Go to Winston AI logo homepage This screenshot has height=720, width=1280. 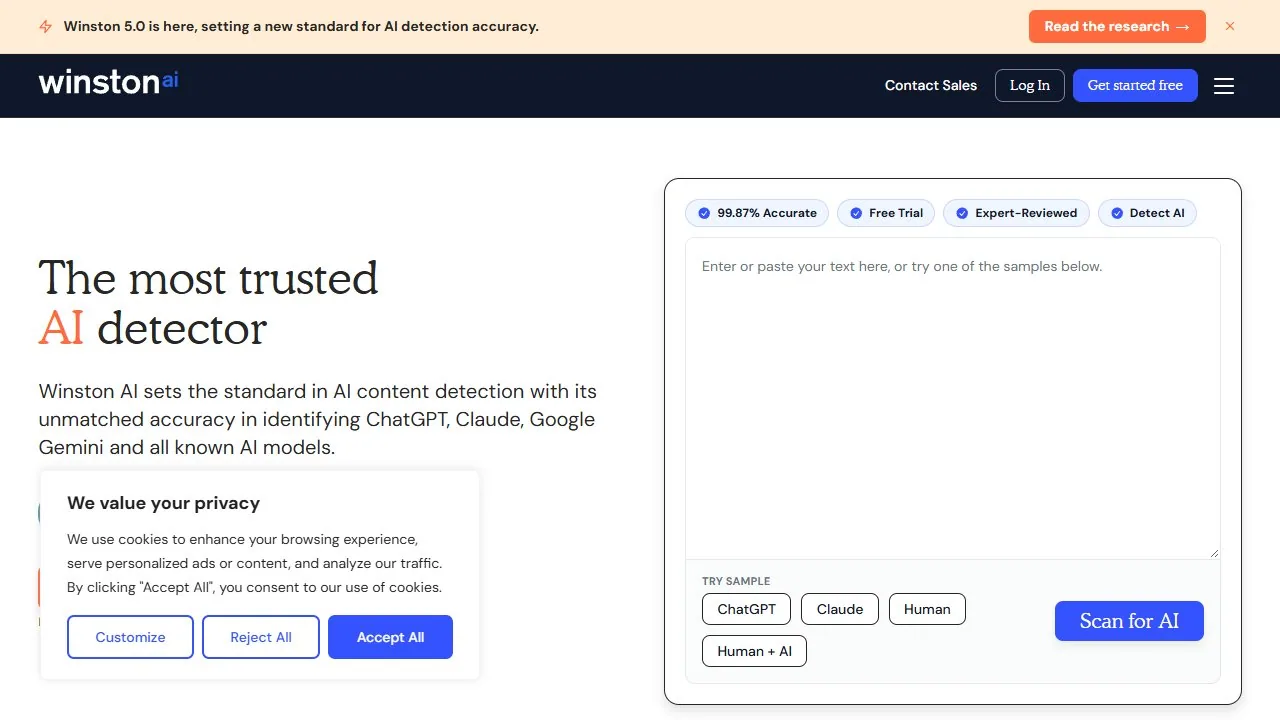(108, 82)
